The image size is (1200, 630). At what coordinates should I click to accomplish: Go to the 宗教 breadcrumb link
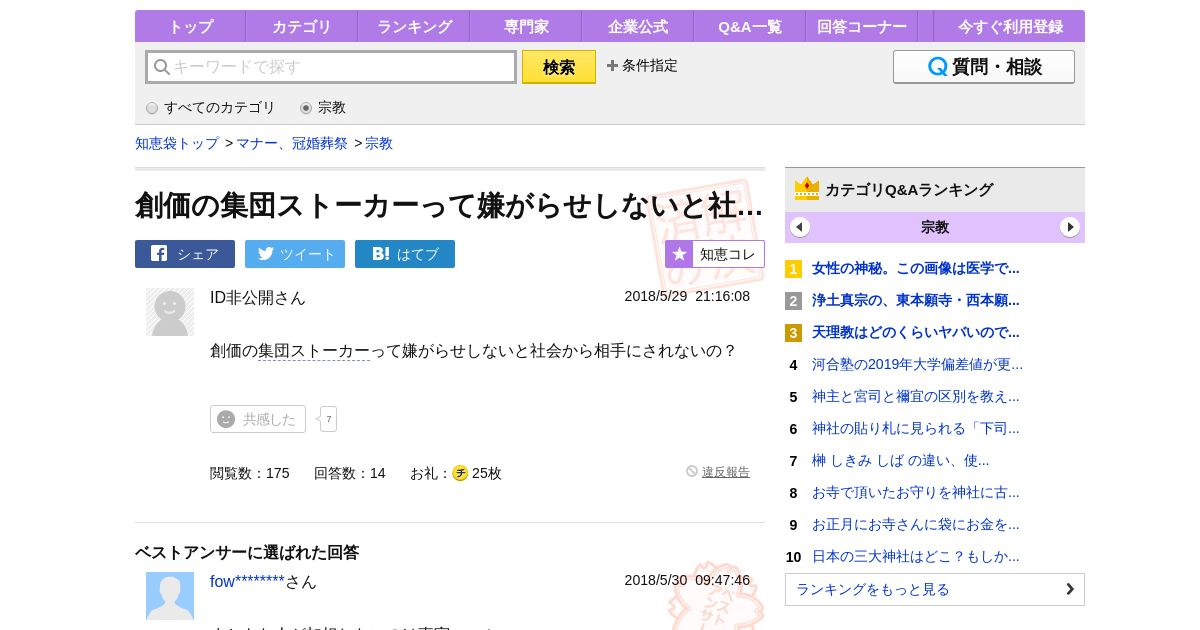tap(379, 143)
